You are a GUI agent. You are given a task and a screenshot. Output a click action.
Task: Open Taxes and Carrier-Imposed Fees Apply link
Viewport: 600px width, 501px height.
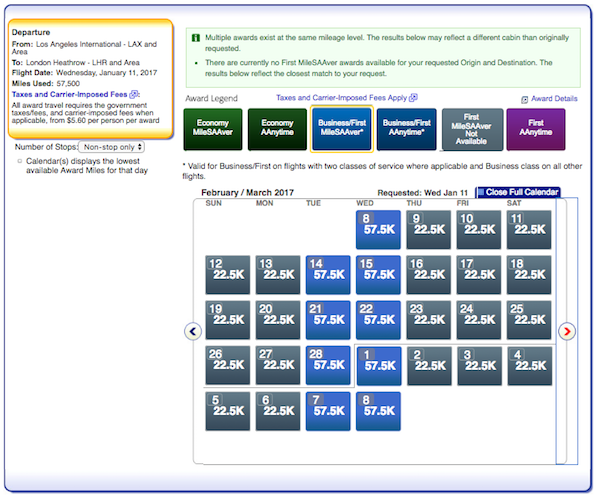(347, 98)
